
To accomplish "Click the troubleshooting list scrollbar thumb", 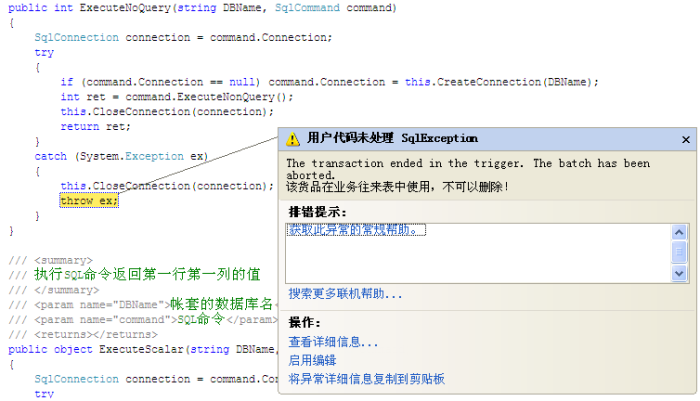I will tap(679, 251).
